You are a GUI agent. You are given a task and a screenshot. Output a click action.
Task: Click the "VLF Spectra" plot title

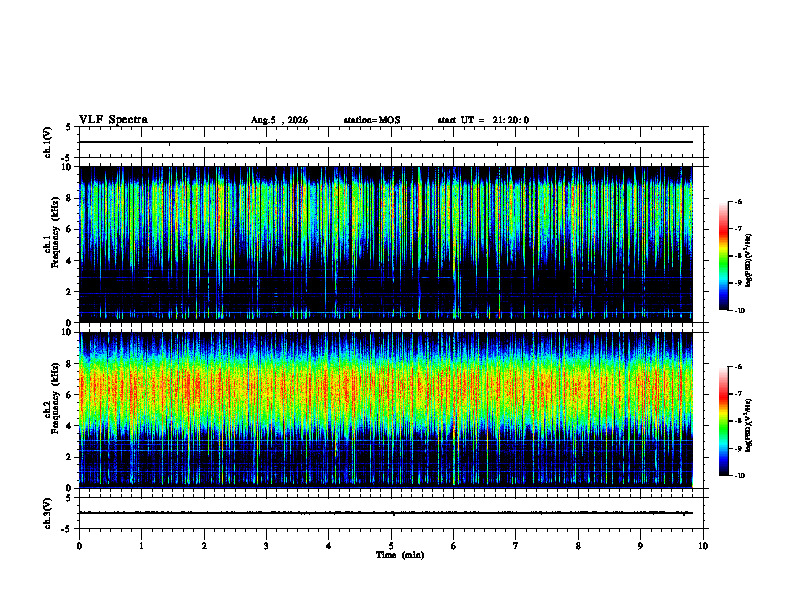pos(113,120)
